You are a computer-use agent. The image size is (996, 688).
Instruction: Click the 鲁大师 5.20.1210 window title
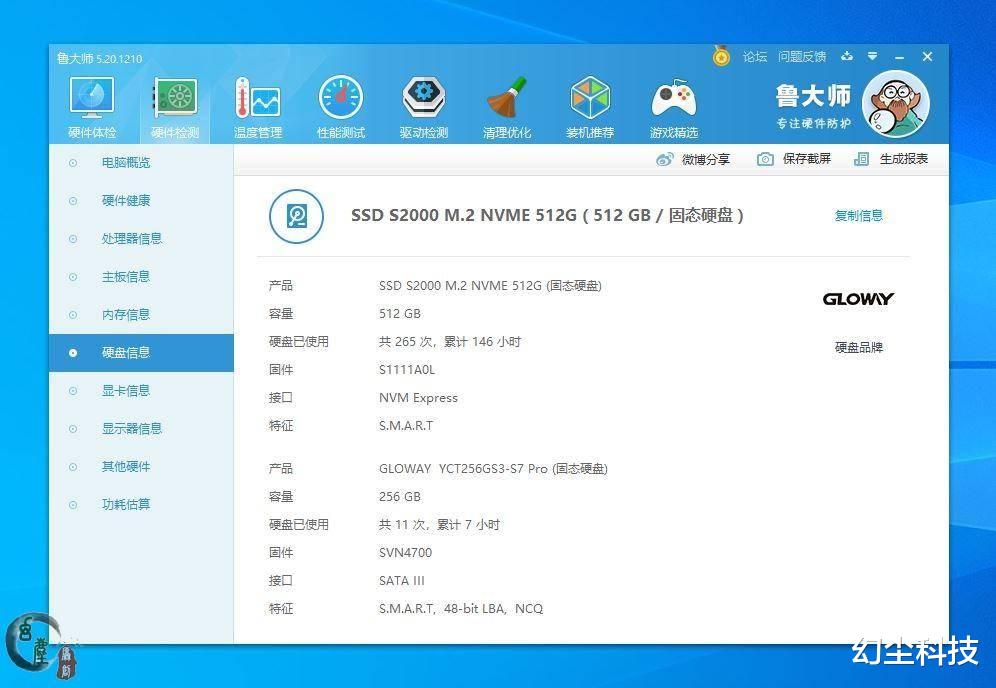click(x=99, y=58)
